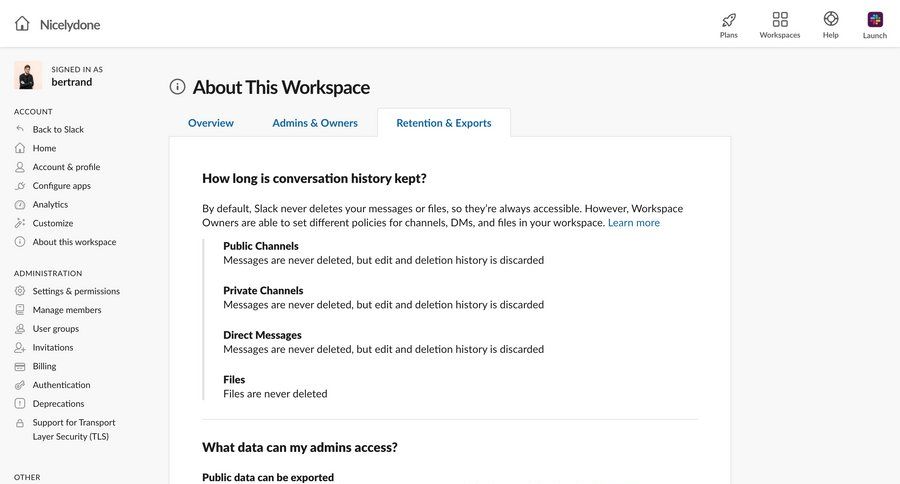Click the Manage members book icon
Viewport: 900px width, 484px height.
[x=20, y=309]
